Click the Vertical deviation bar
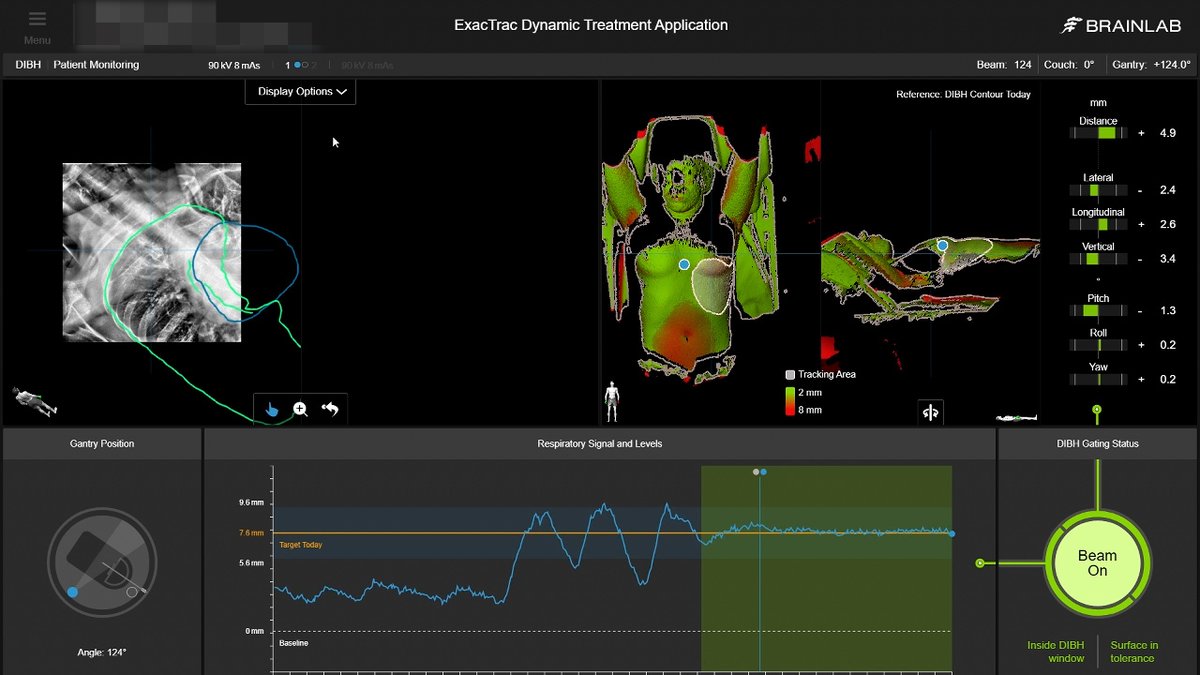This screenshot has height=675, width=1200. 1098,258
